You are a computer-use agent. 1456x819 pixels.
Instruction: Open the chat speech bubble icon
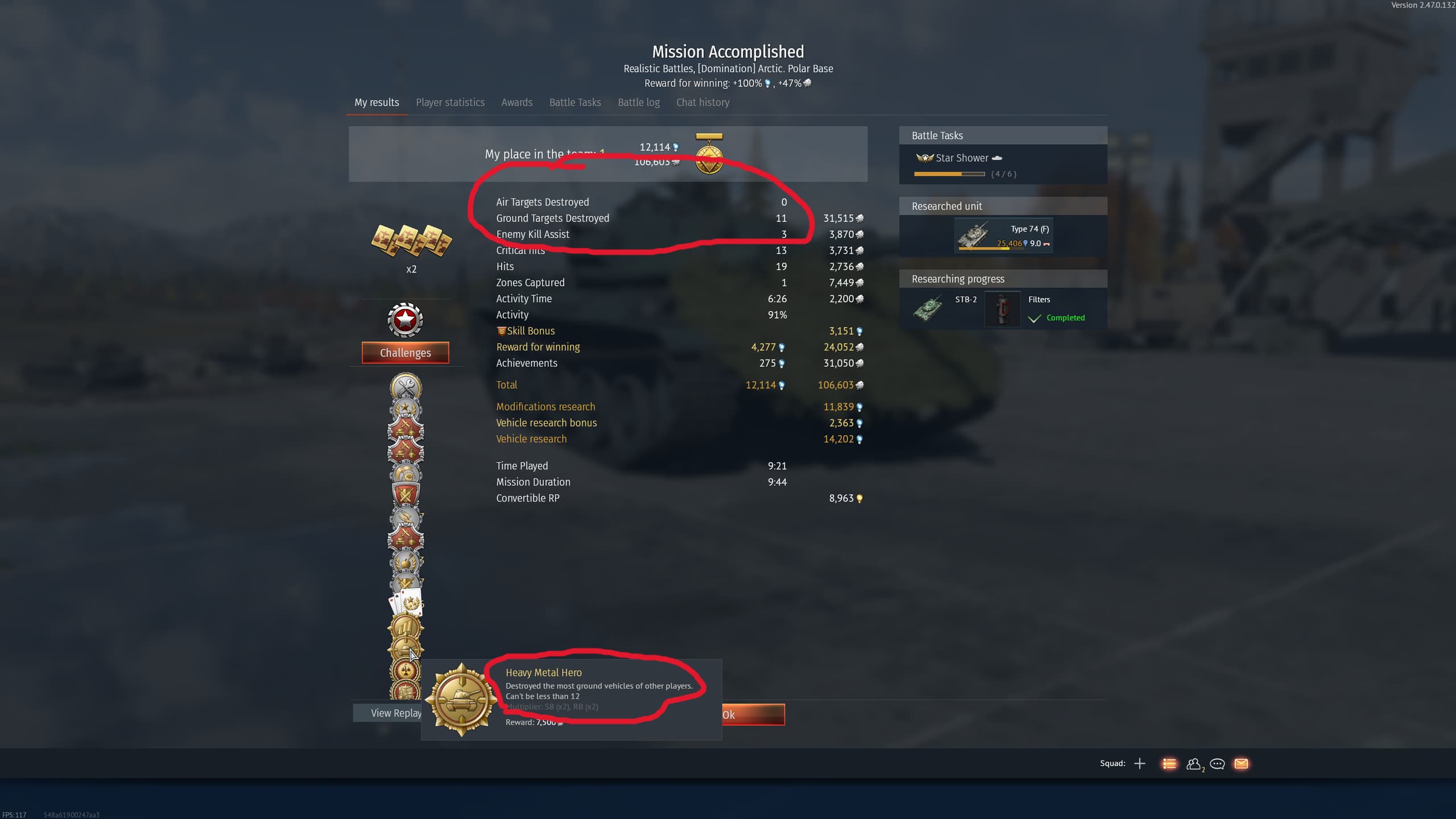[x=1217, y=764]
